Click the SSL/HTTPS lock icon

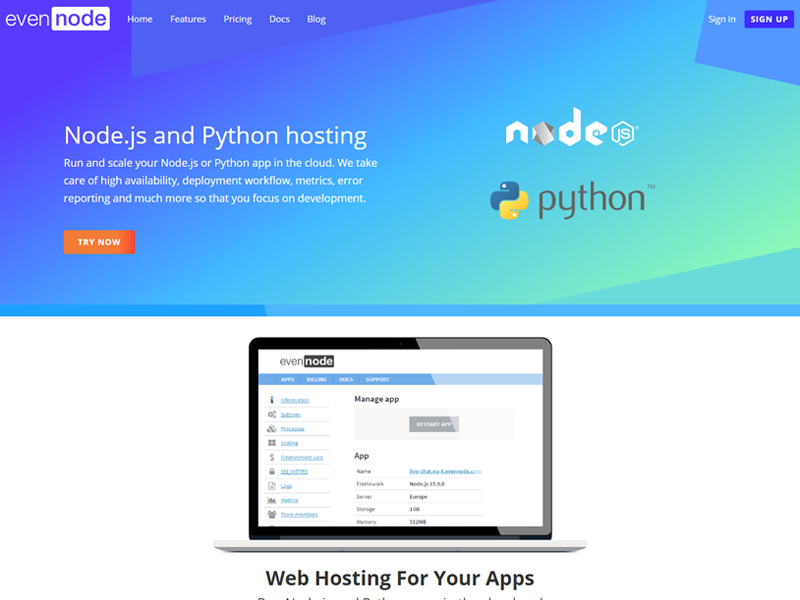pyautogui.click(x=271, y=471)
